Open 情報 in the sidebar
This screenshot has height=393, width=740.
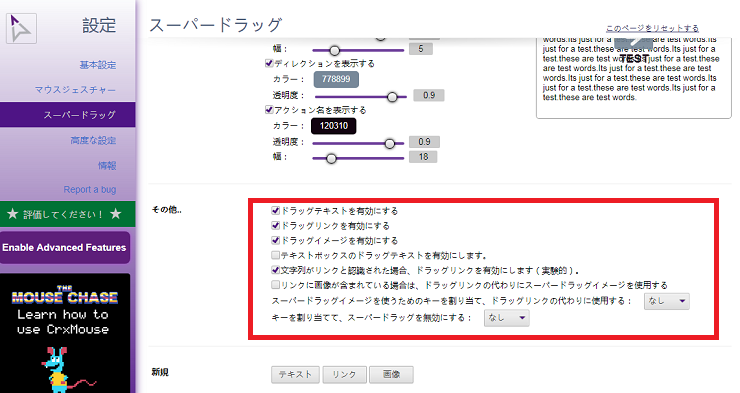pyautogui.click(x=107, y=165)
